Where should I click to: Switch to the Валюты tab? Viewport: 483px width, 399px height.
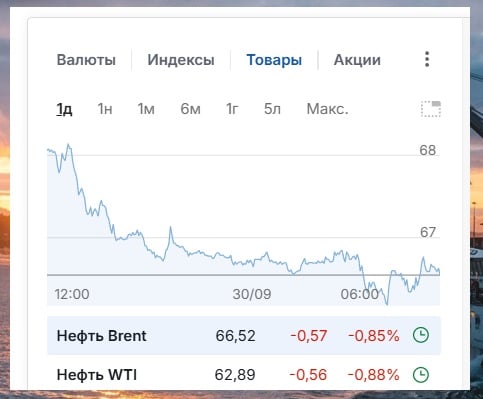[86, 60]
